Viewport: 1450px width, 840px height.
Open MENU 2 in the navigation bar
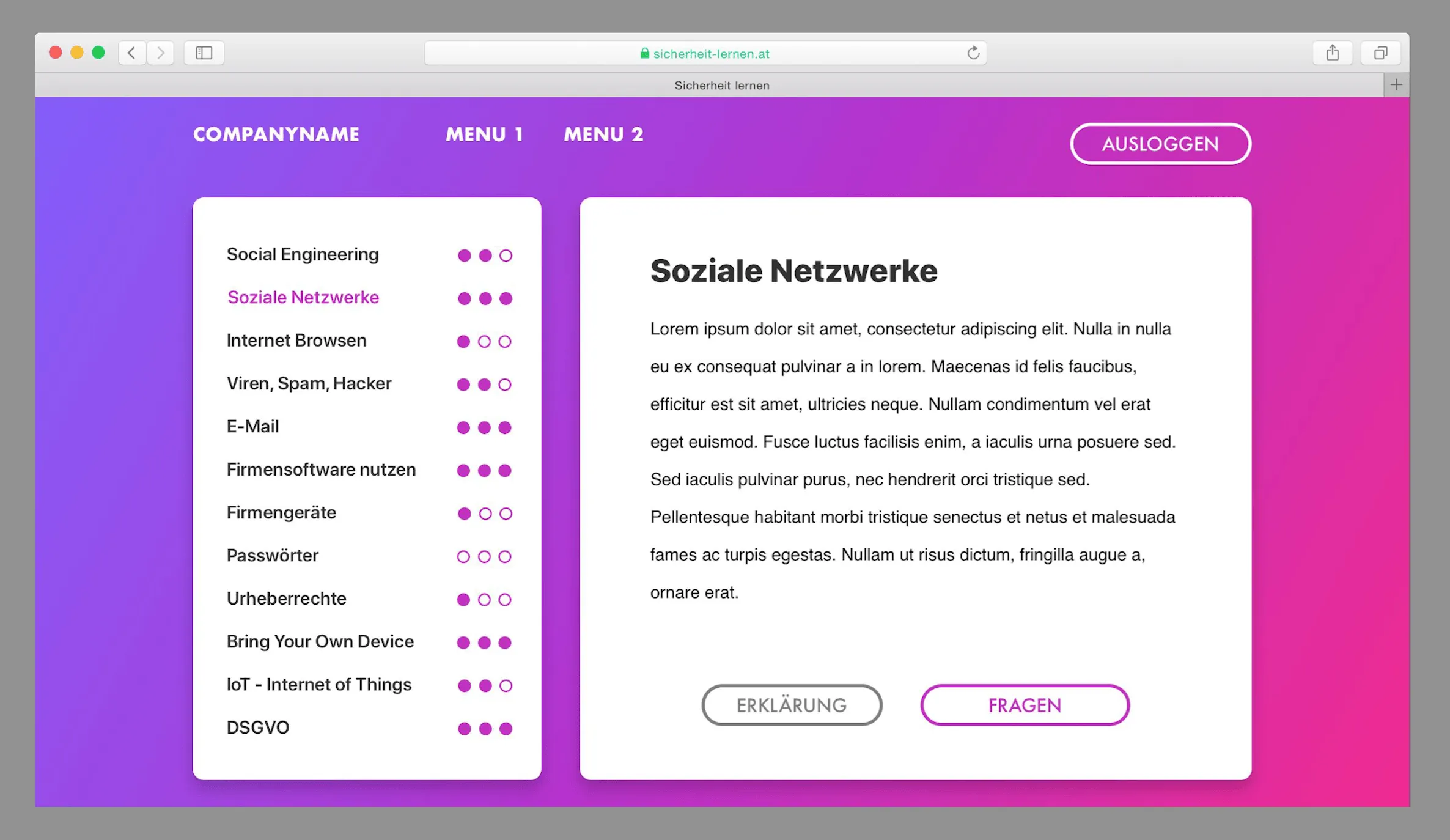tap(603, 134)
